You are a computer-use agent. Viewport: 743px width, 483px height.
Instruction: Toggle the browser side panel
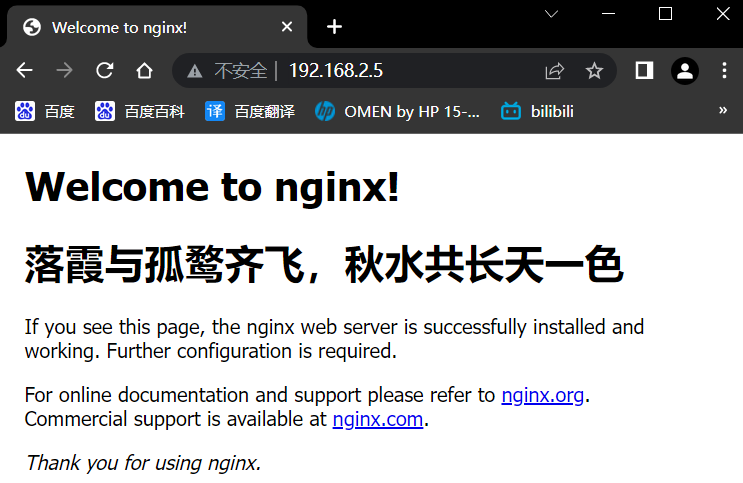click(644, 71)
